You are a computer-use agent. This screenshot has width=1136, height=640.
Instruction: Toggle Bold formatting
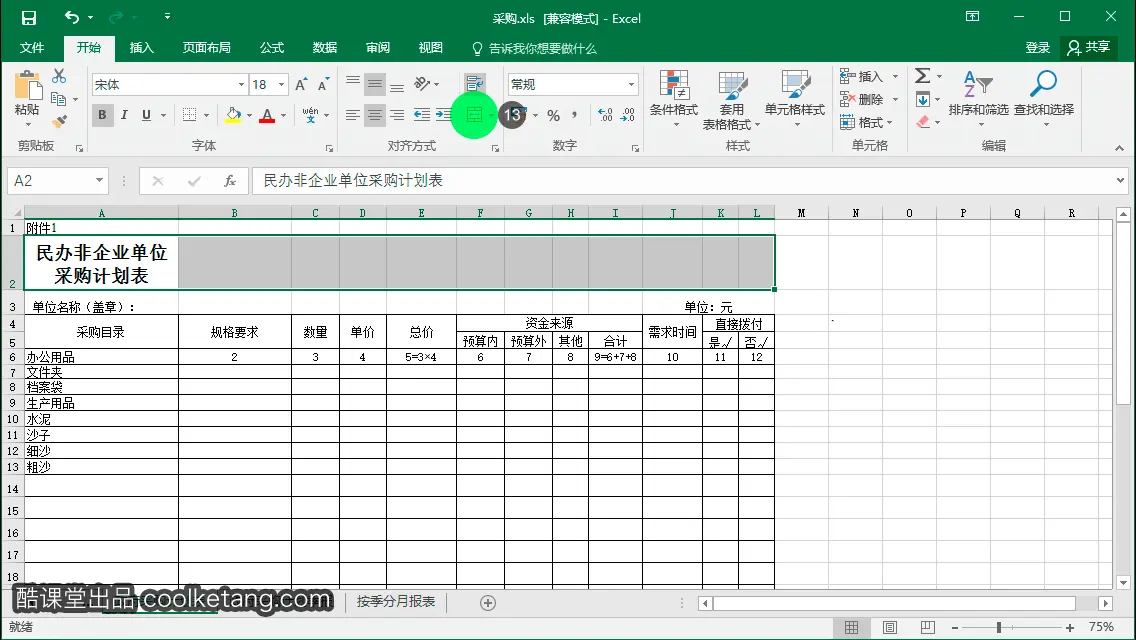(102, 115)
